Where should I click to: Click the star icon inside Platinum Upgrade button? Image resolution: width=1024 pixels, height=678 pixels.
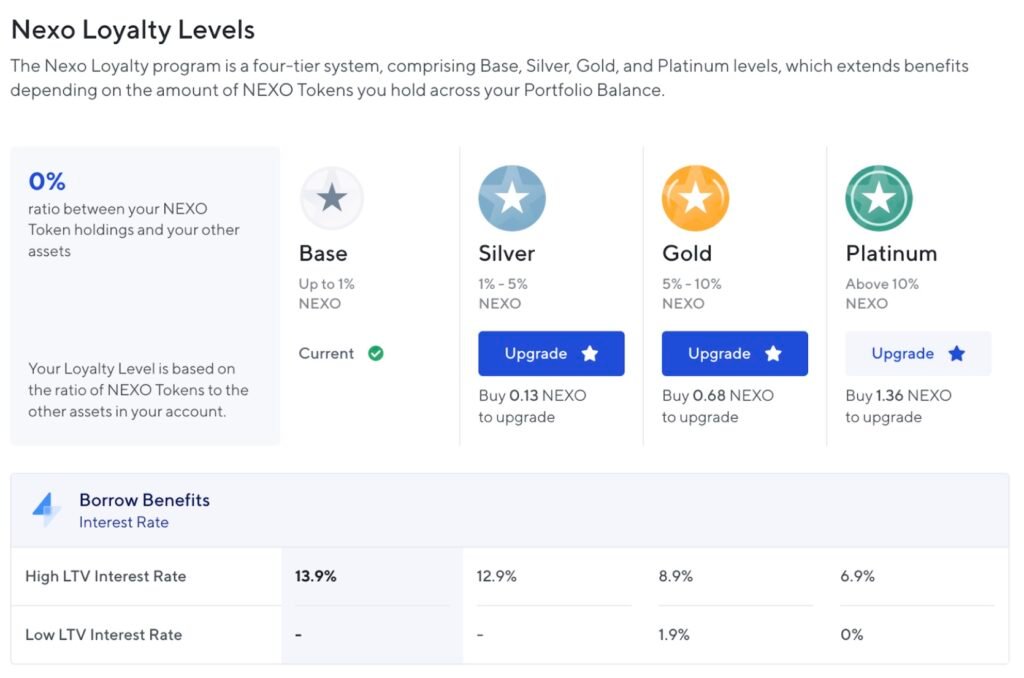click(x=957, y=354)
